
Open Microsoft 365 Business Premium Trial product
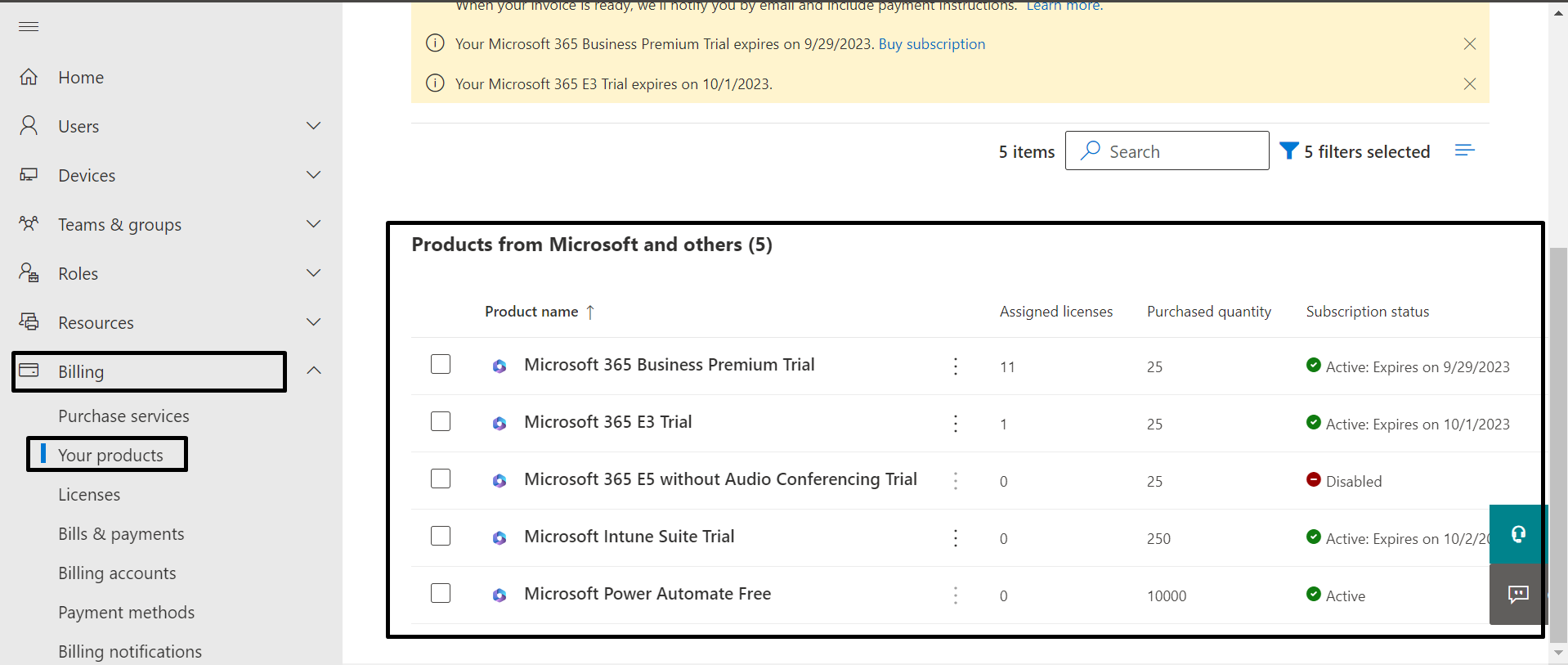(x=669, y=365)
